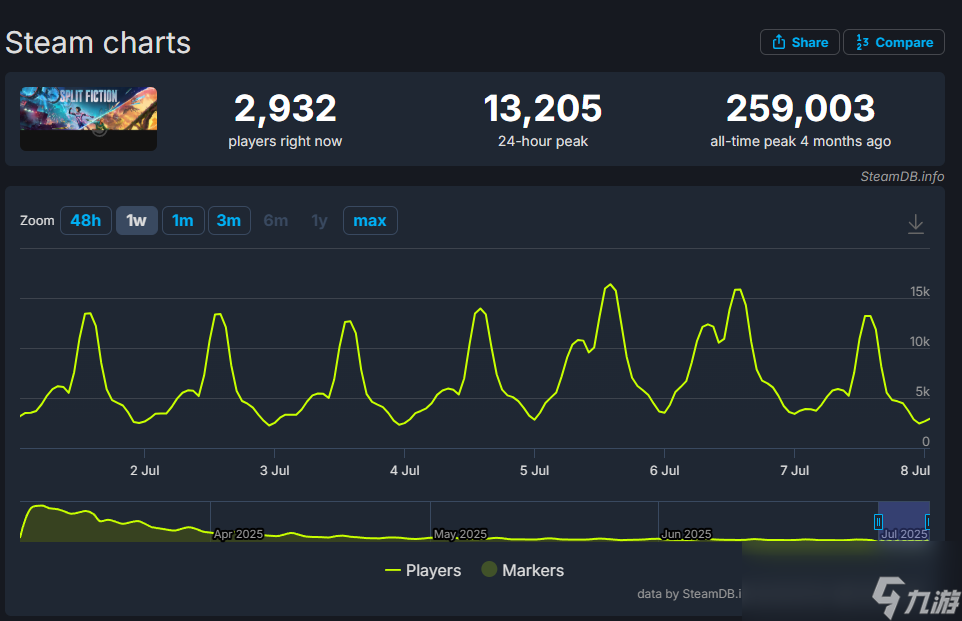Click the share arrow icon inside Share

pos(779,42)
